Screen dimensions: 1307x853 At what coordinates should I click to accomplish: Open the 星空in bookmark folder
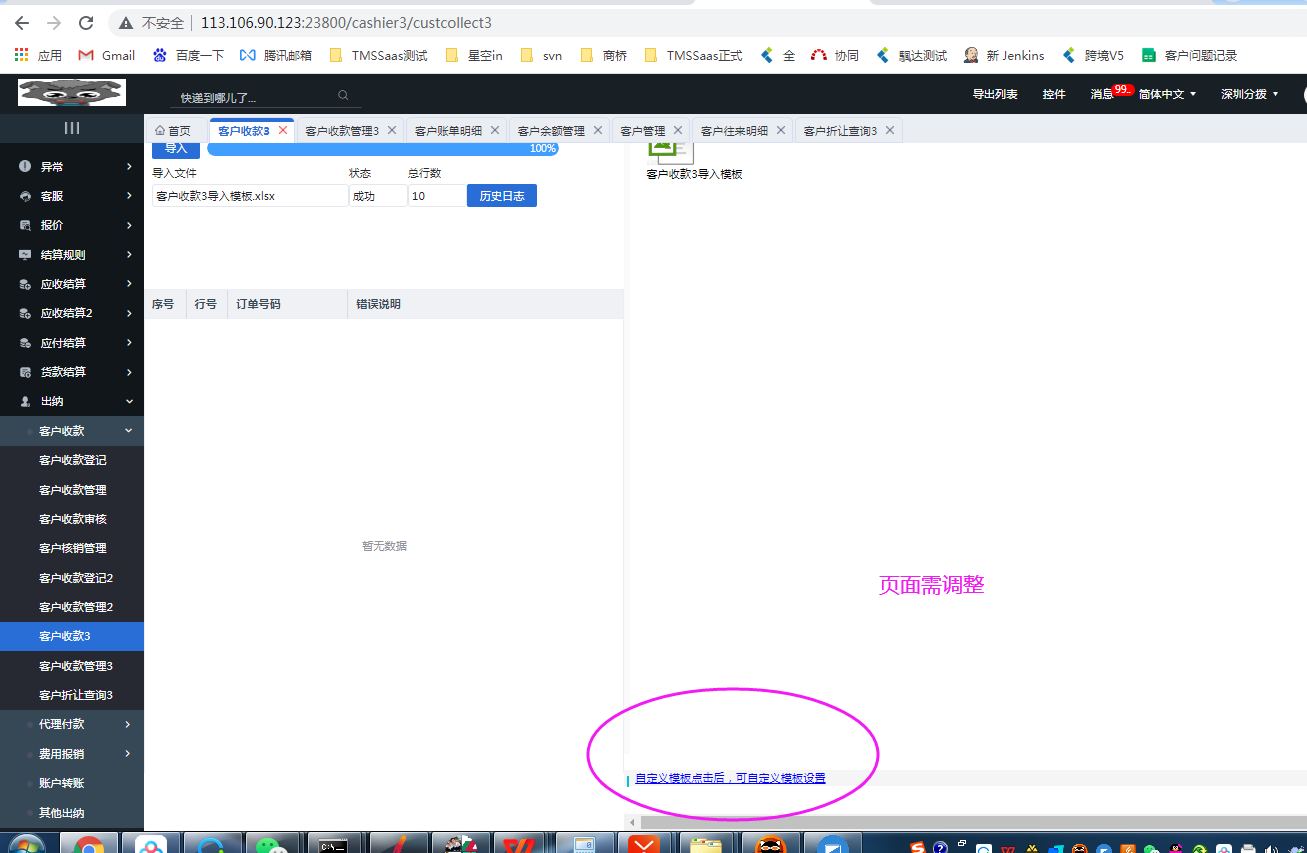coord(473,55)
